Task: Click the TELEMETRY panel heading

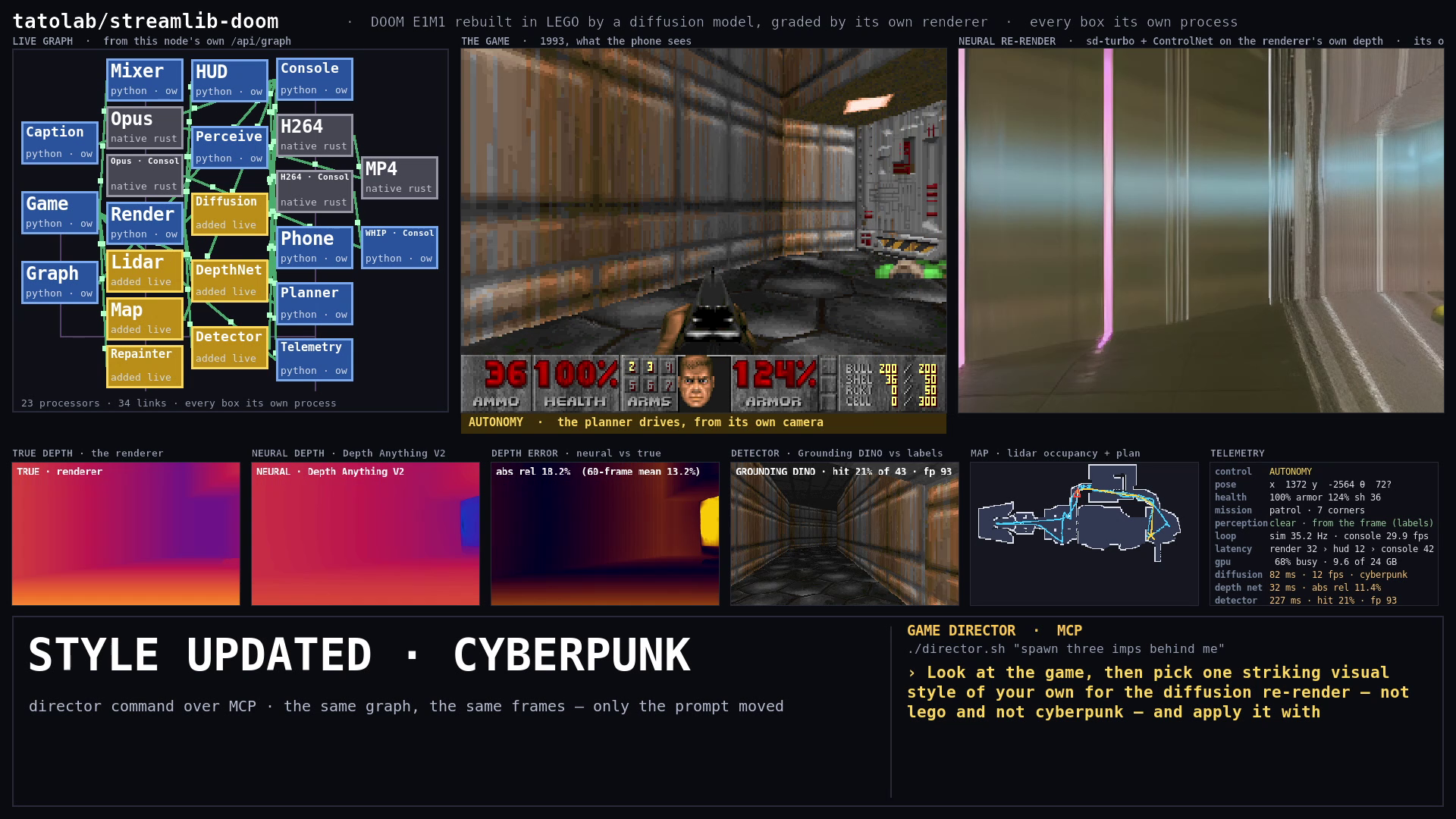Action: pyautogui.click(x=1238, y=453)
